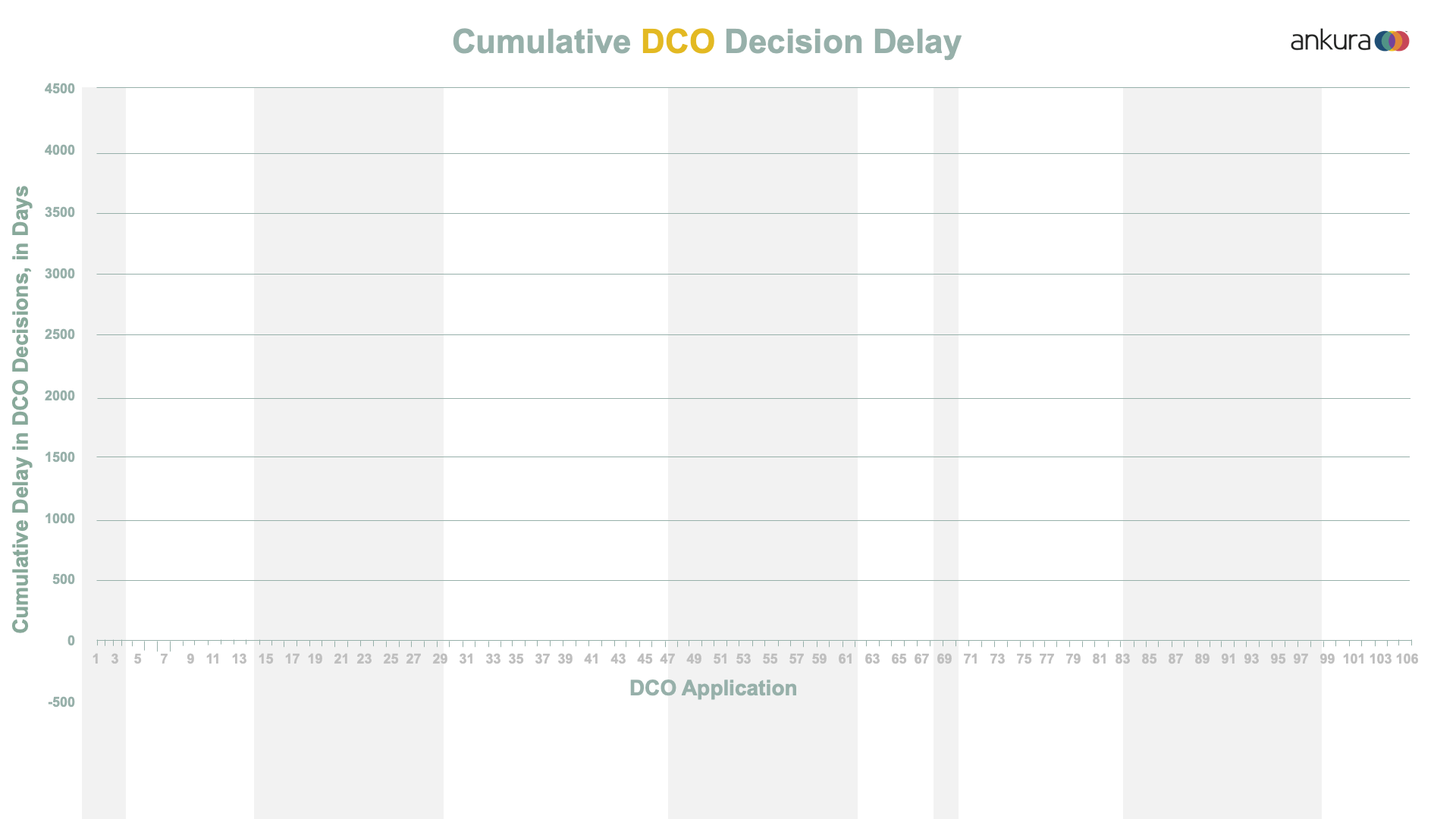This screenshot has height=819, width=1456.
Task: Select x-axis label 106
Action: click(1407, 659)
